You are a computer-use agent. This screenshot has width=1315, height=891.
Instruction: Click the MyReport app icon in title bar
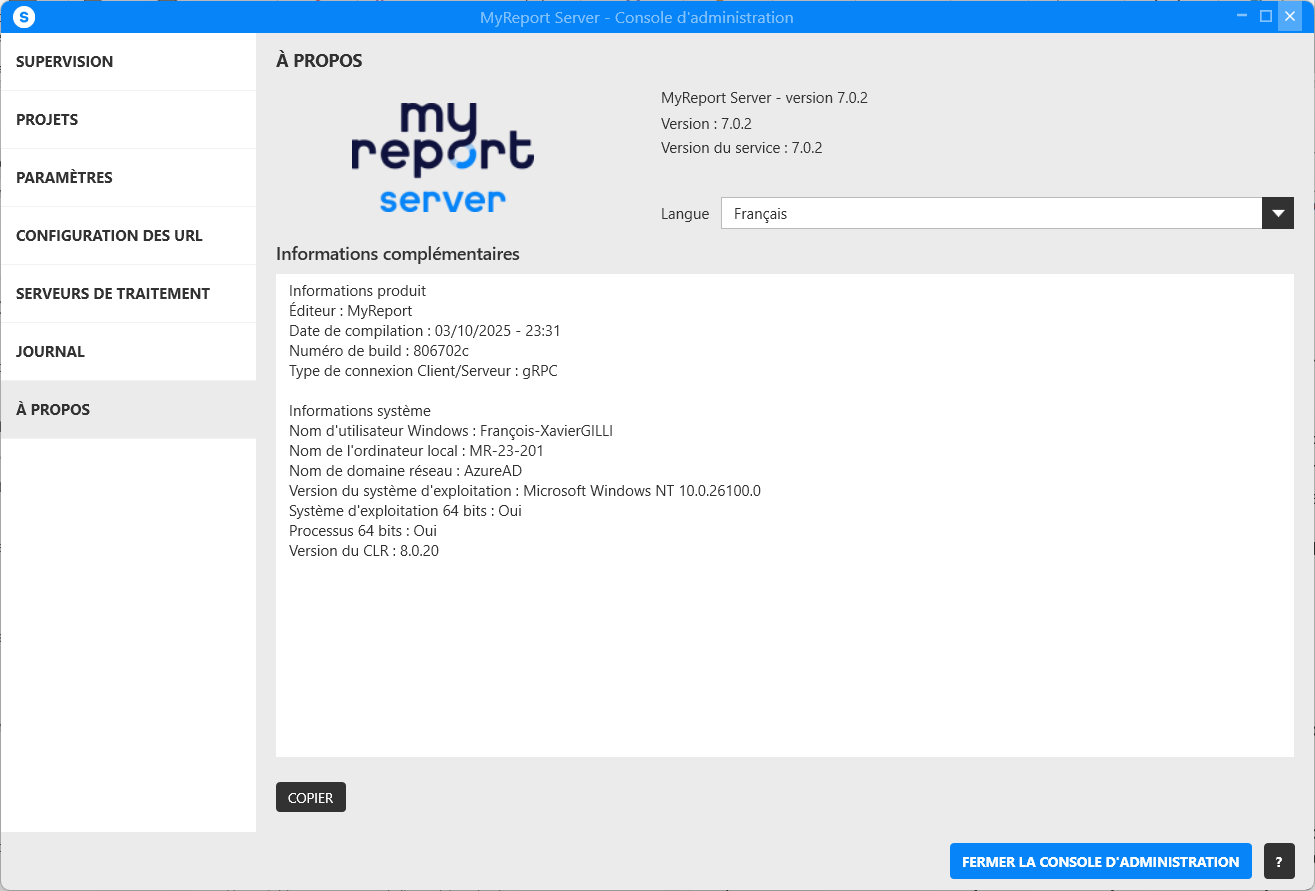[24, 17]
